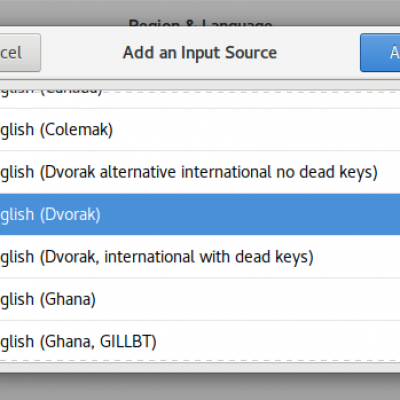Choose English (Ghana, GILLBT) entry
The width and height of the screenshot is (400, 400).
click(x=200, y=341)
